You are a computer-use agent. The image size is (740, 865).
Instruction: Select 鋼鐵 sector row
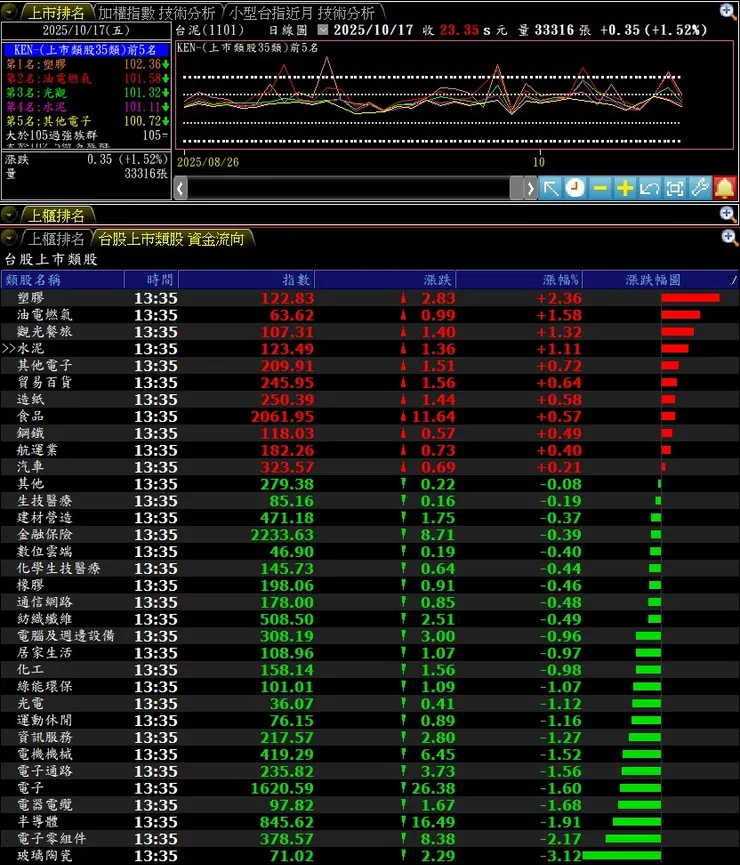click(370, 433)
